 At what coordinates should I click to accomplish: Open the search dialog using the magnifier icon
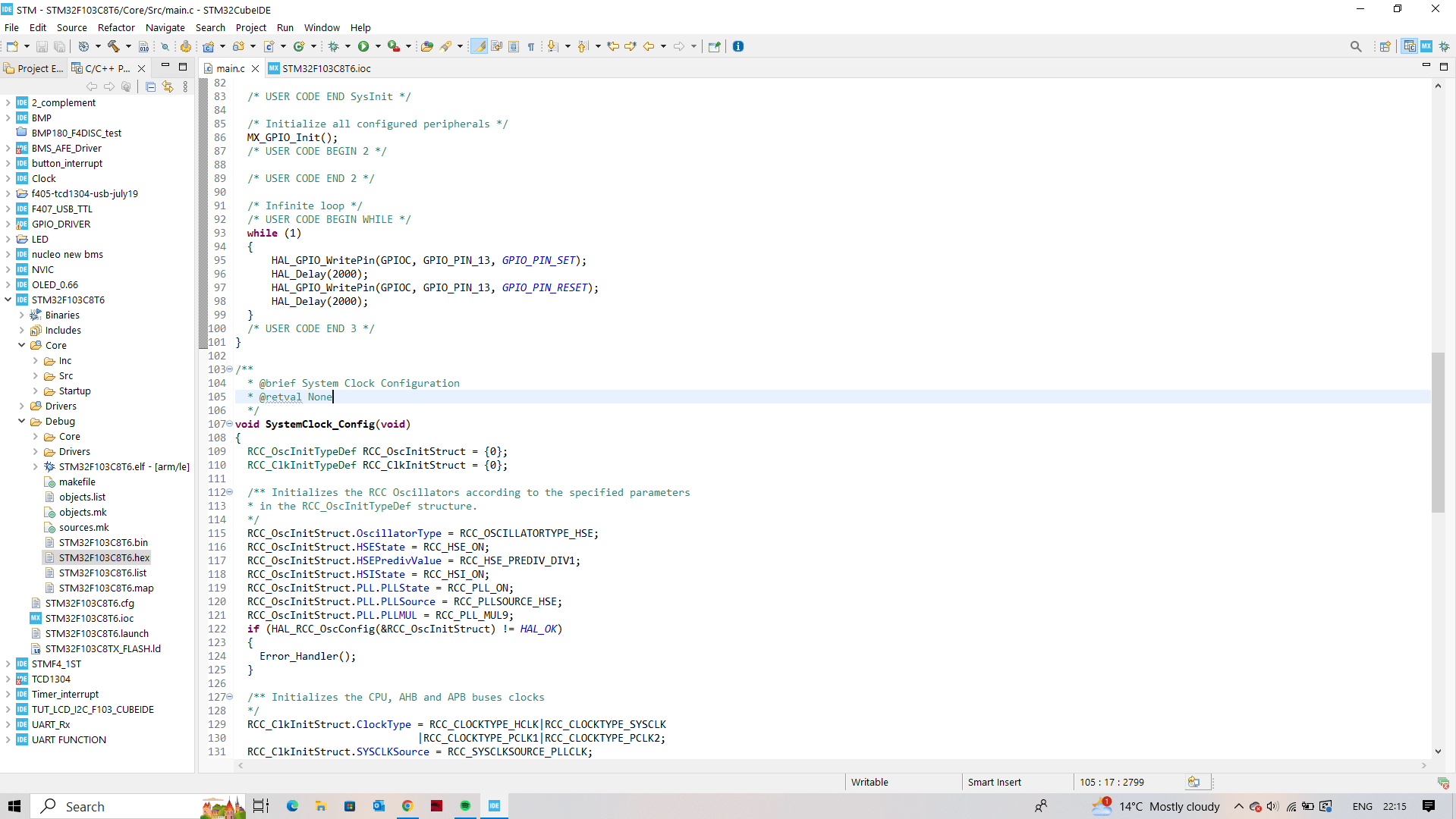tap(1357, 46)
